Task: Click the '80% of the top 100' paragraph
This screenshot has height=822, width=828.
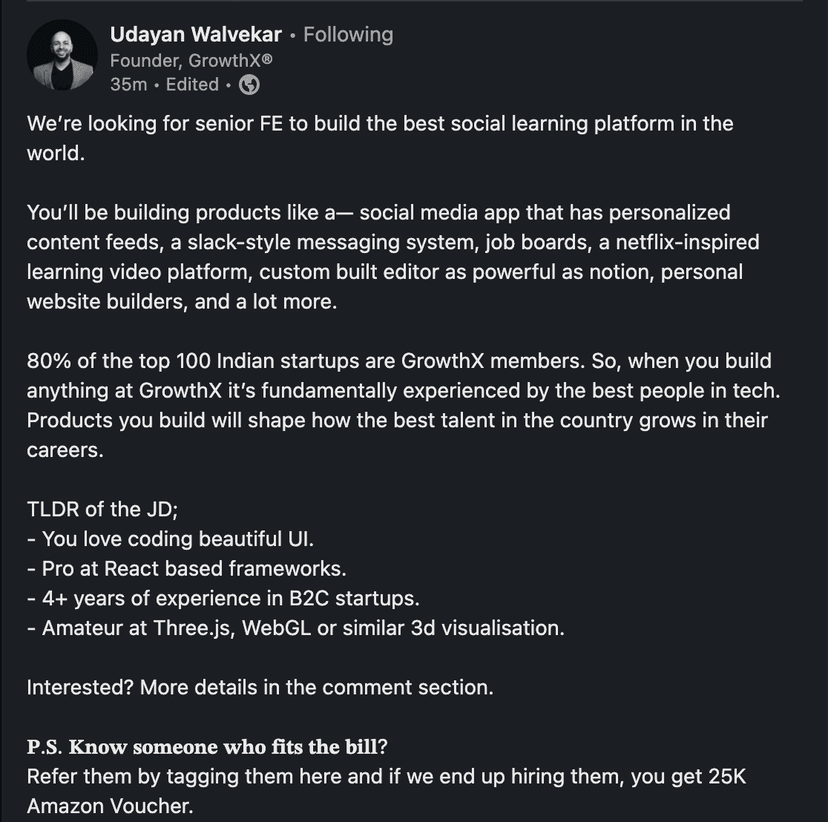Action: [398, 405]
